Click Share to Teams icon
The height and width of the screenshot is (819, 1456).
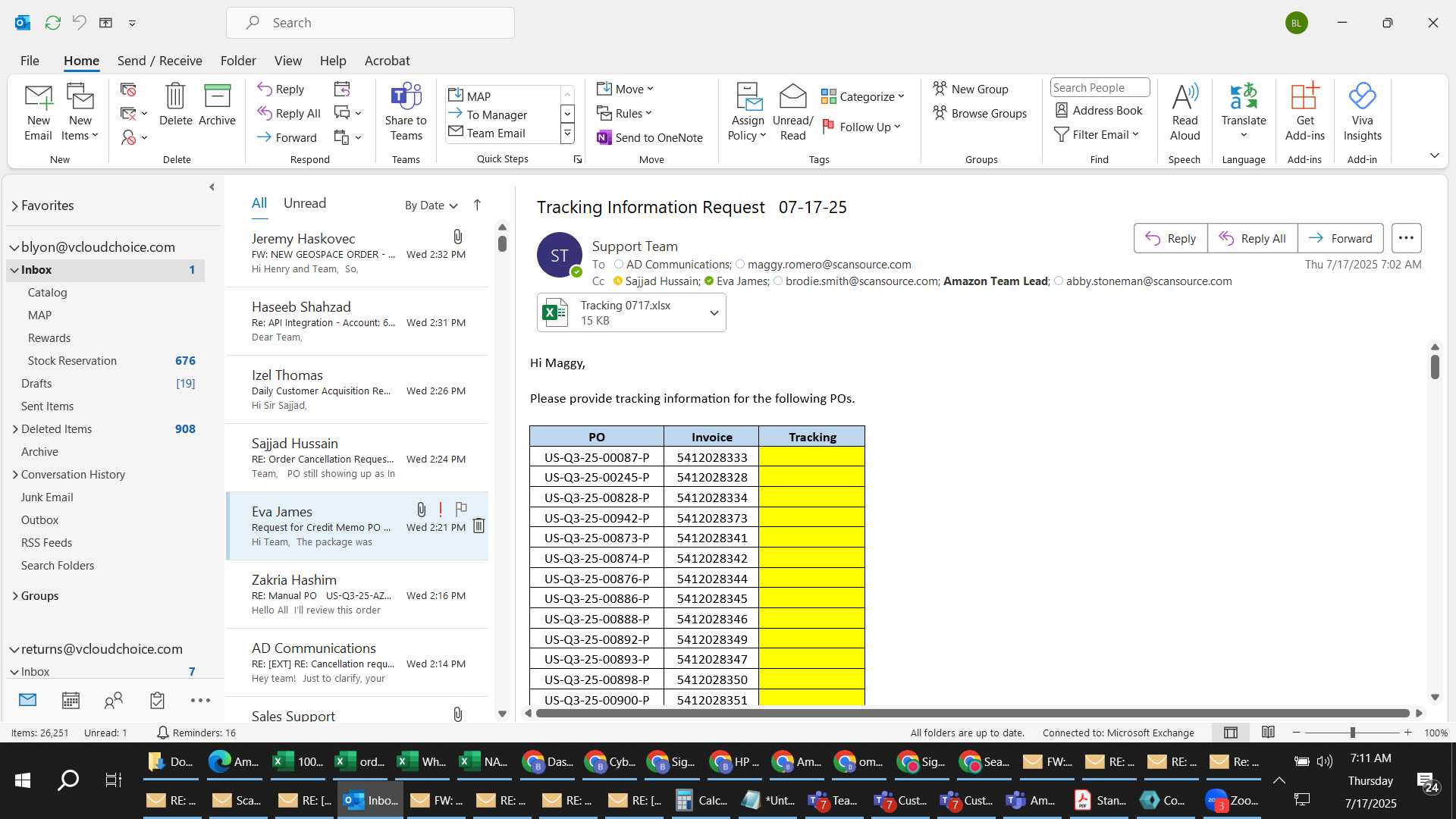click(x=406, y=112)
